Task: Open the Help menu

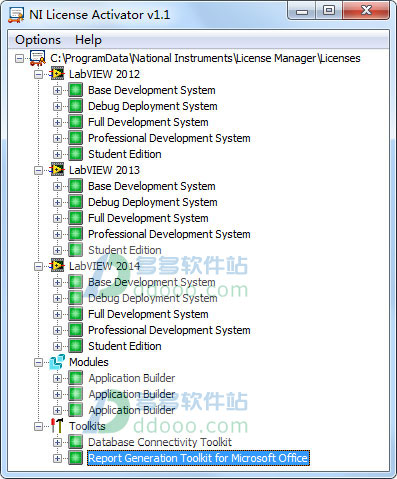Action: coord(88,40)
